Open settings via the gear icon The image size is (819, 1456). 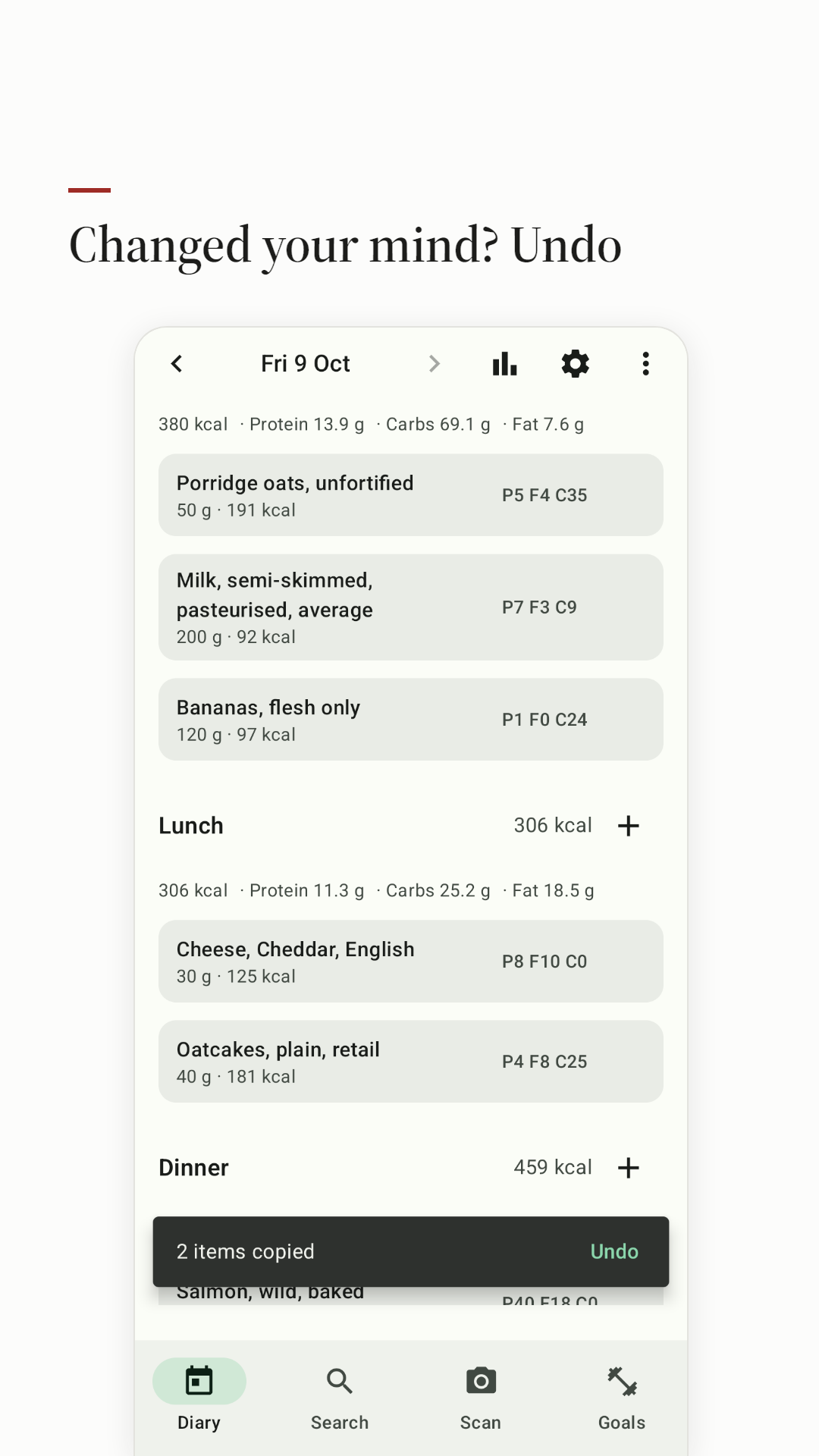tap(575, 364)
